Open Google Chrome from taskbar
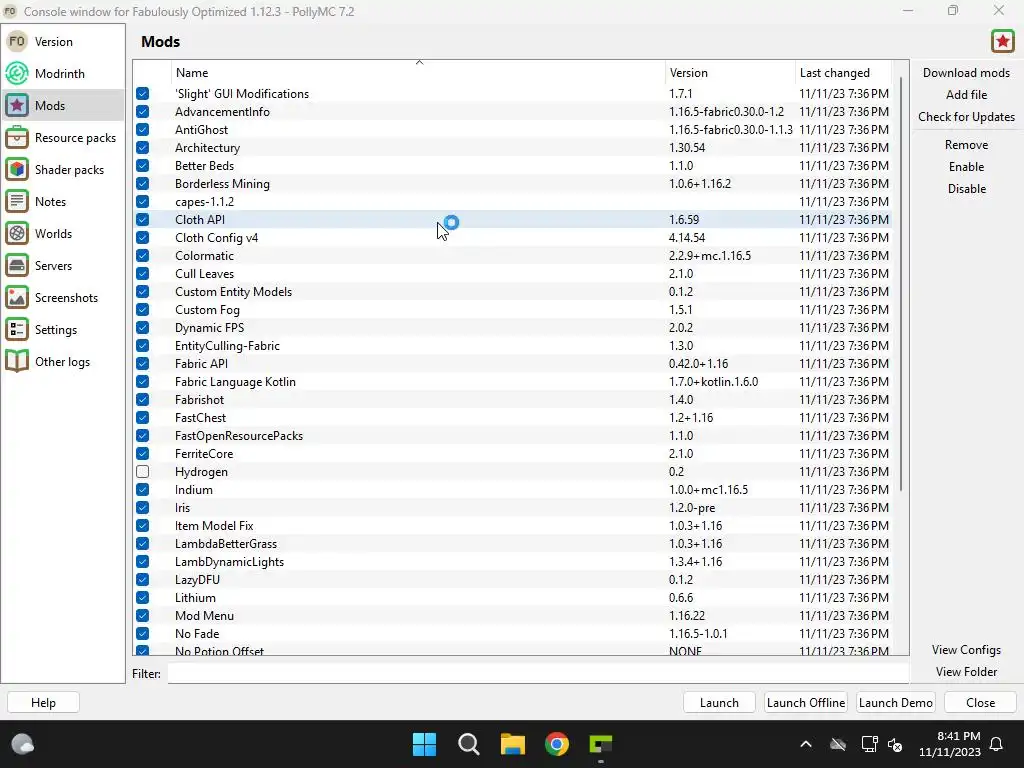1024x768 pixels. [557, 744]
